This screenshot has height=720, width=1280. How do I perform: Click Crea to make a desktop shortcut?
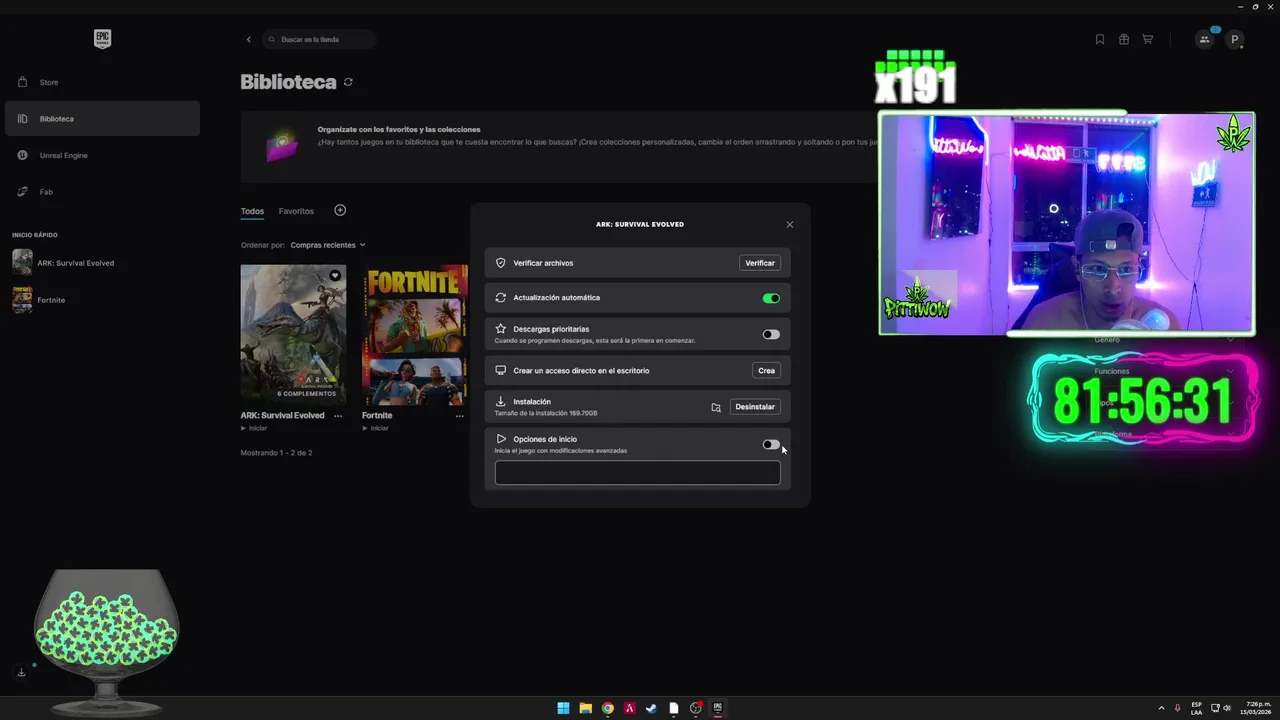tap(766, 370)
